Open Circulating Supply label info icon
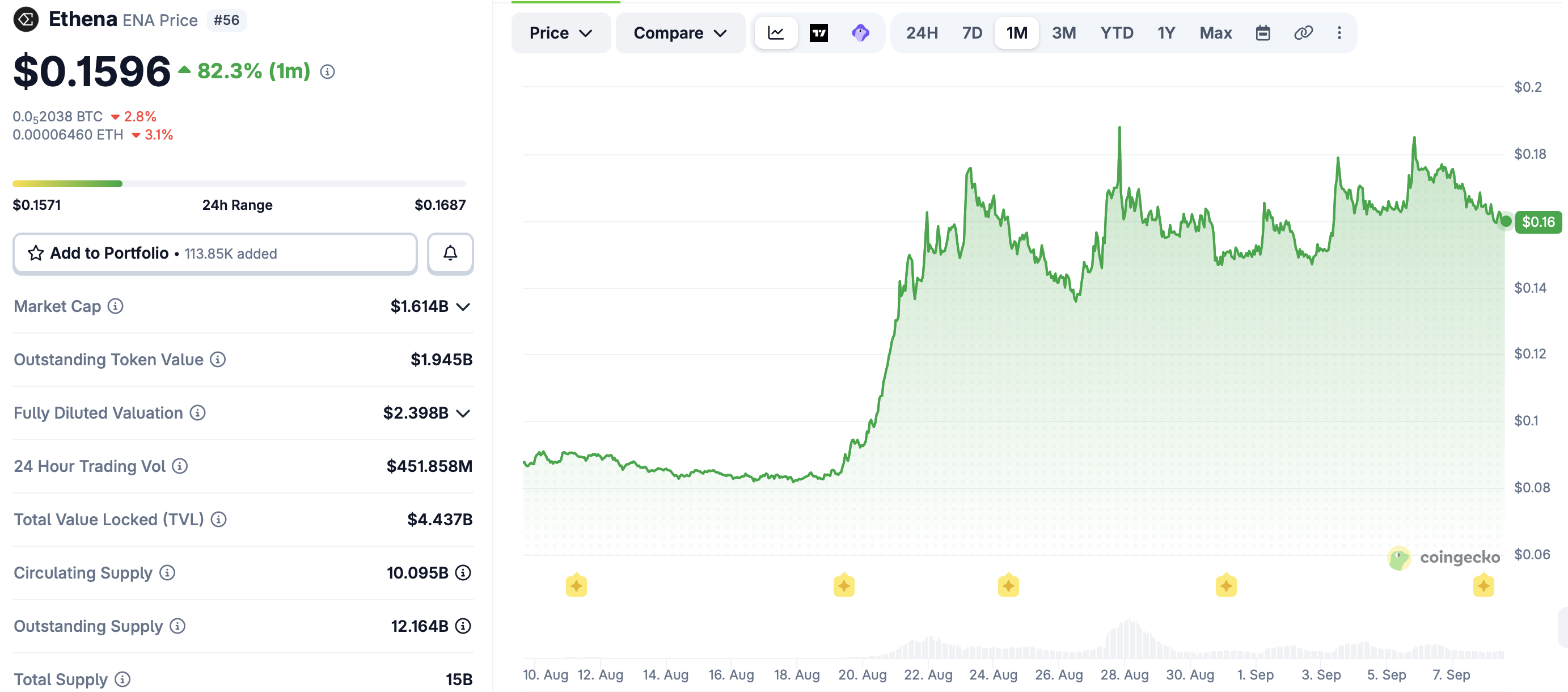Screen dimensions: 1568x692 (167, 573)
